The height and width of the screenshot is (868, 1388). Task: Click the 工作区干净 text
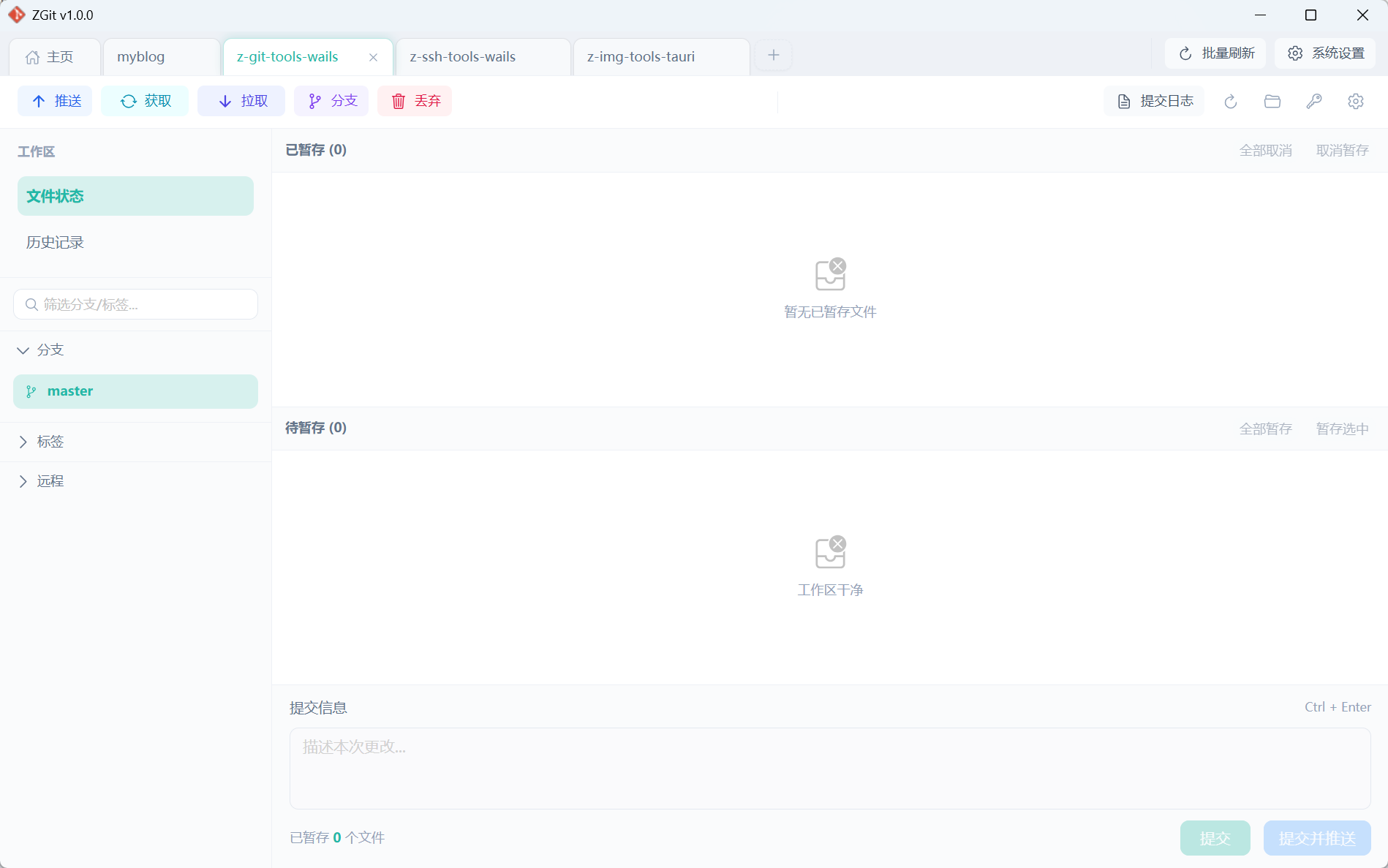[830, 590]
